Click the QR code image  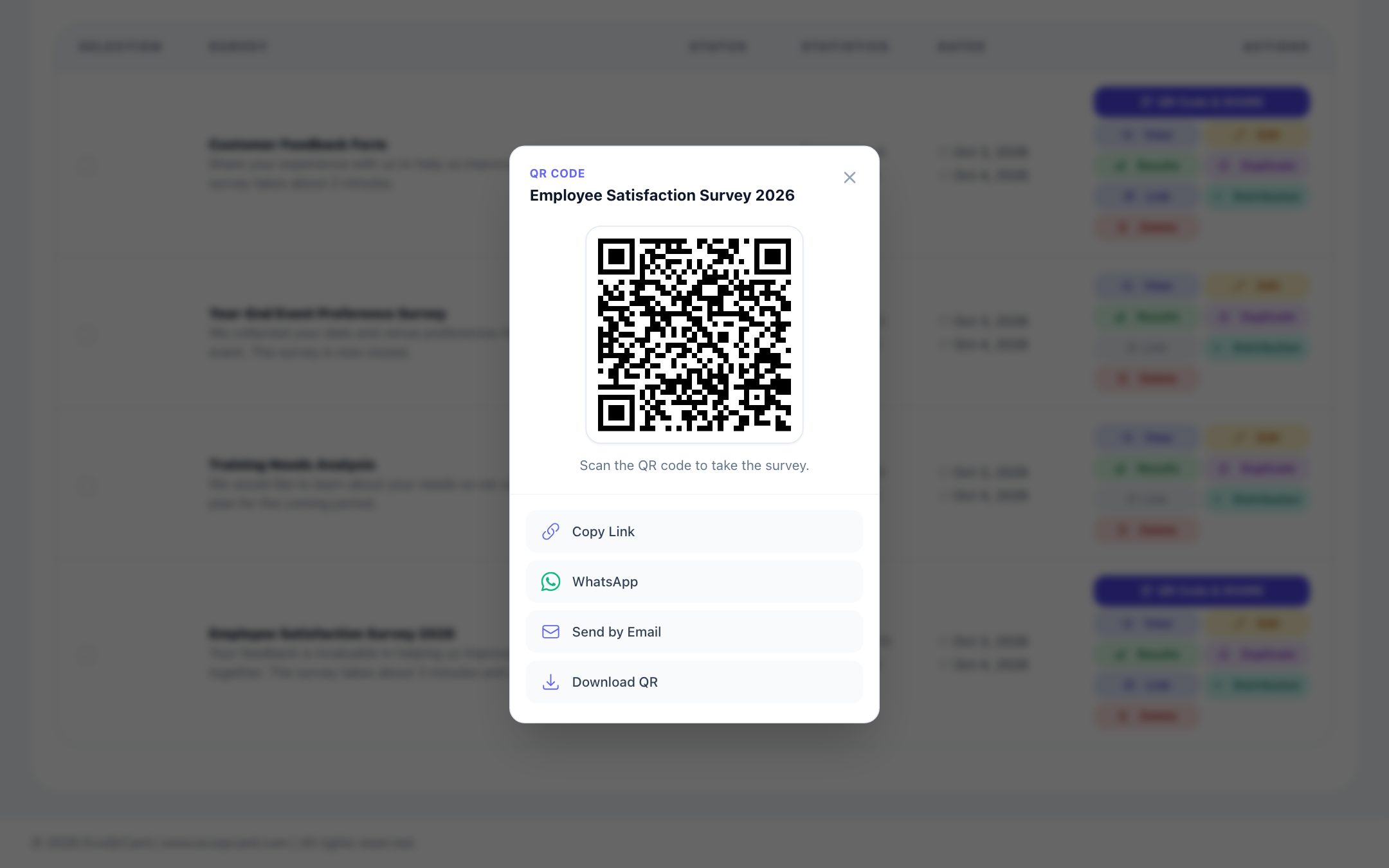click(694, 334)
